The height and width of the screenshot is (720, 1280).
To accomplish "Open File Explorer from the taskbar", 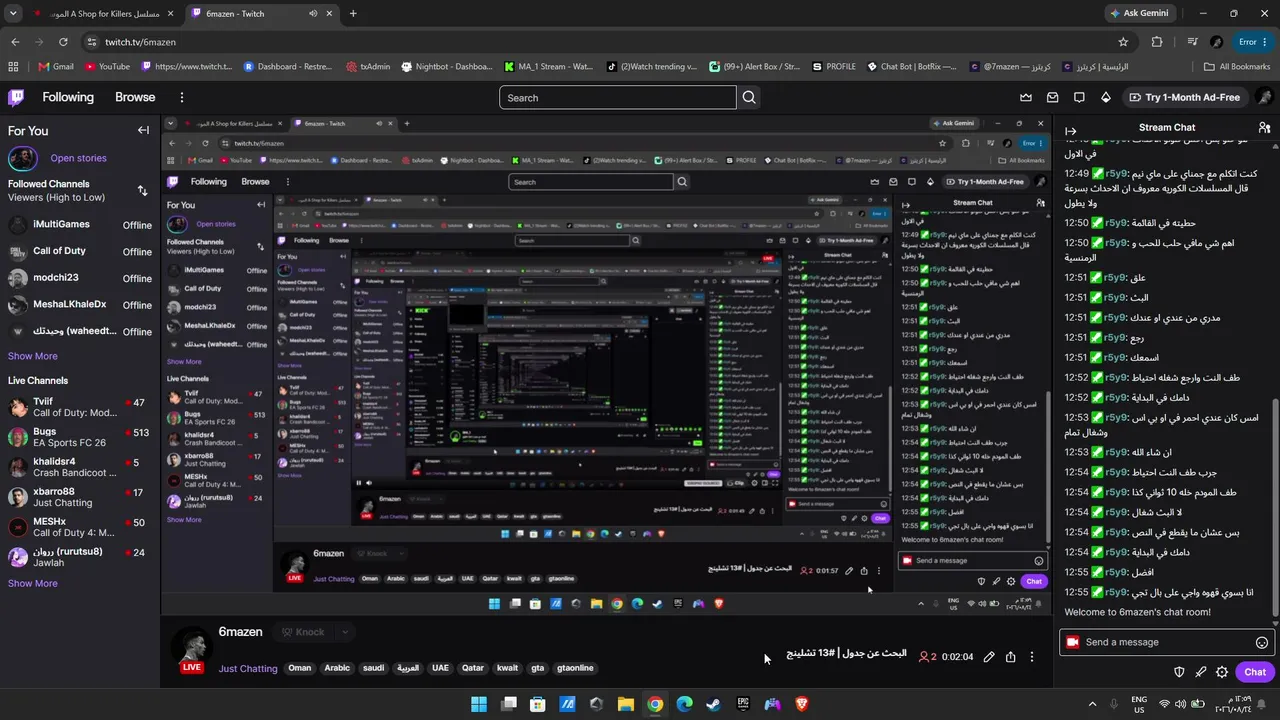I will pyautogui.click(x=625, y=704).
